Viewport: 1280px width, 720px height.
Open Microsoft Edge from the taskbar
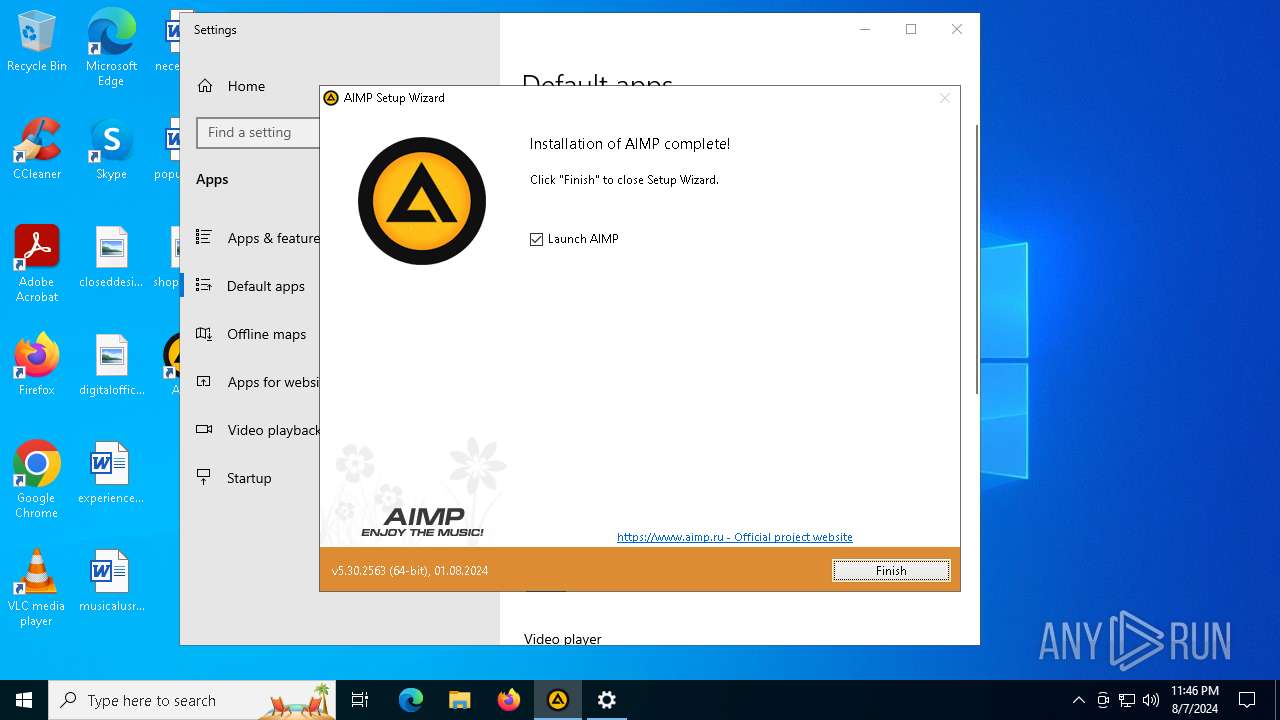point(411,700)
